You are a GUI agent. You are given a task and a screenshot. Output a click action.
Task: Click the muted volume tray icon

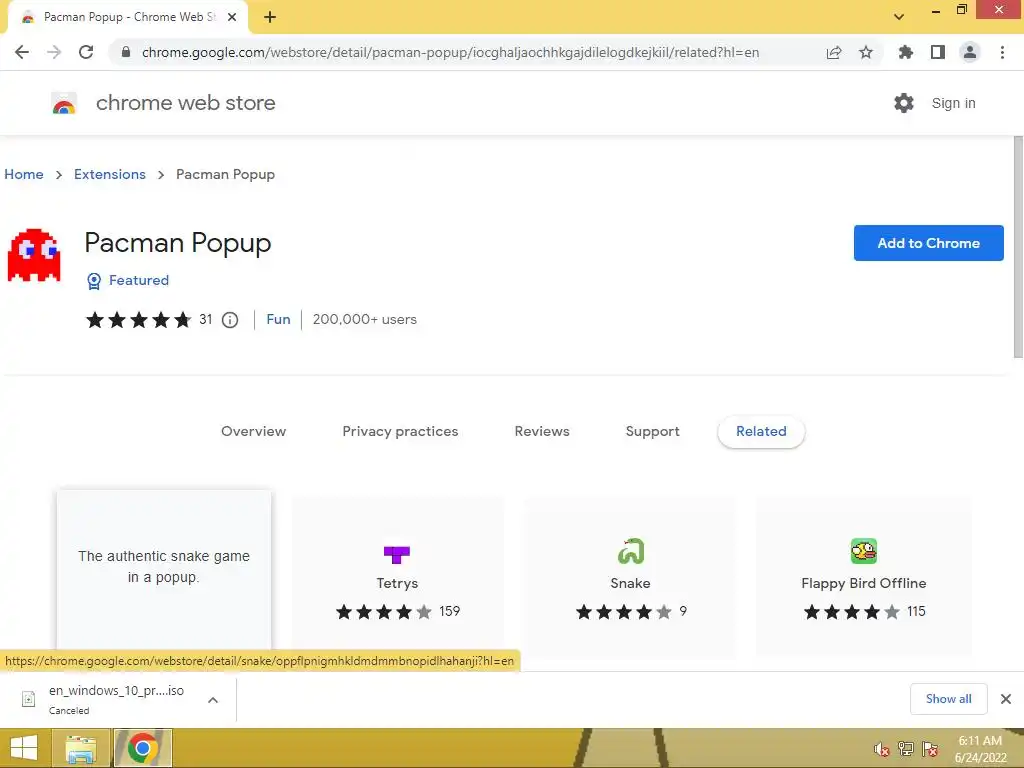pos(882,749)
